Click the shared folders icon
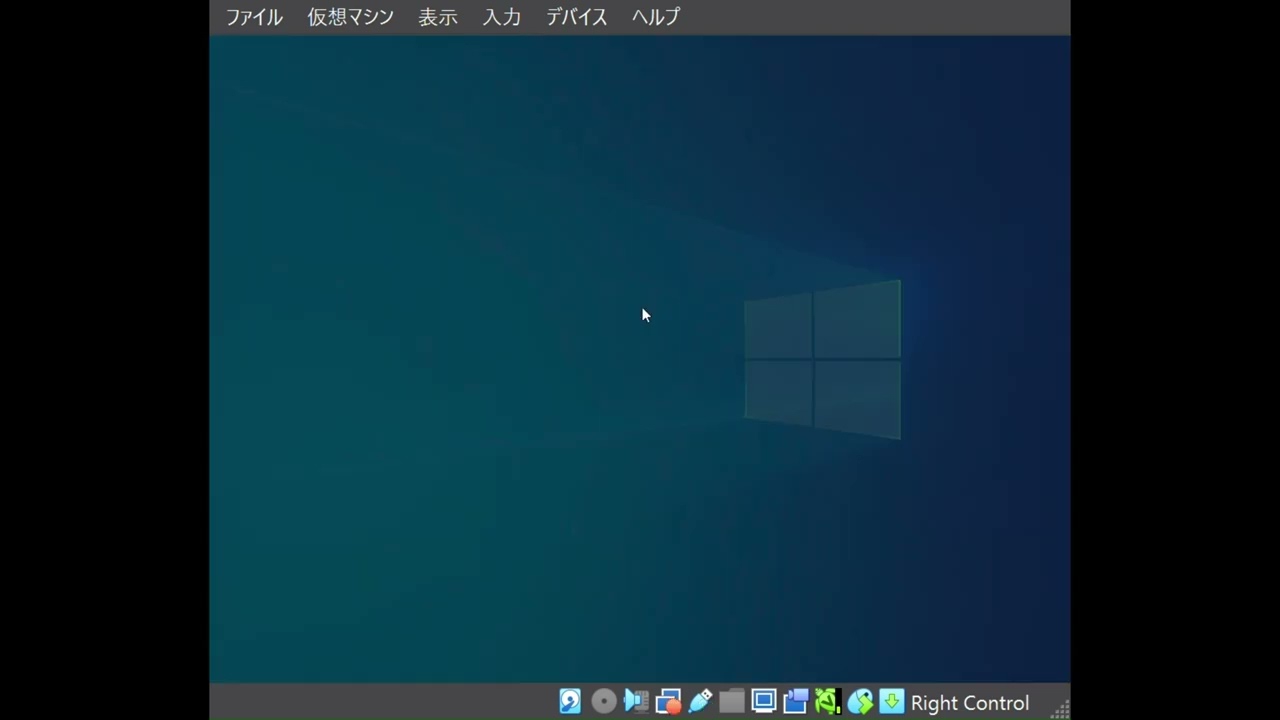The height and width of the screenshot is (720, 1280). 732,702
